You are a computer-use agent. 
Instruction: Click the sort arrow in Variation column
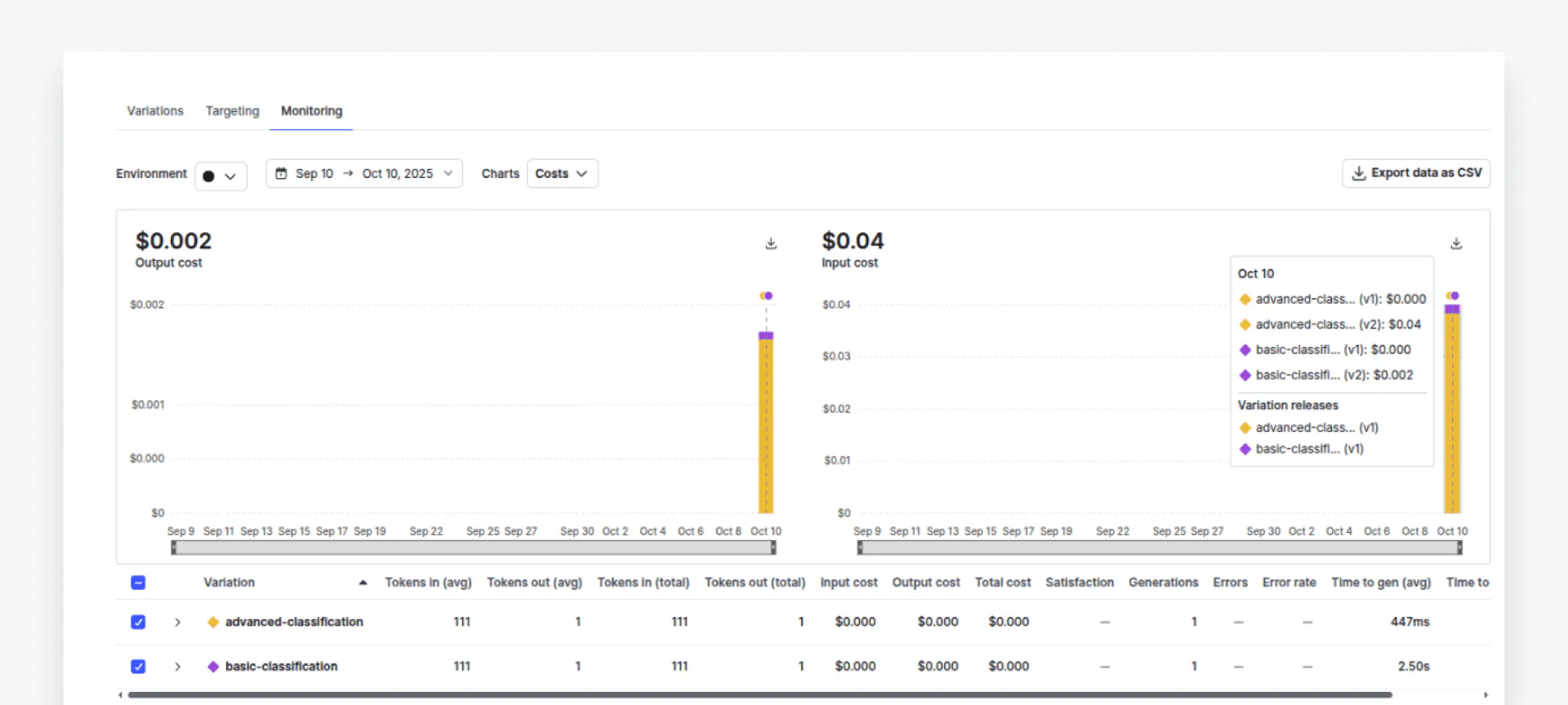coord(363,582)
